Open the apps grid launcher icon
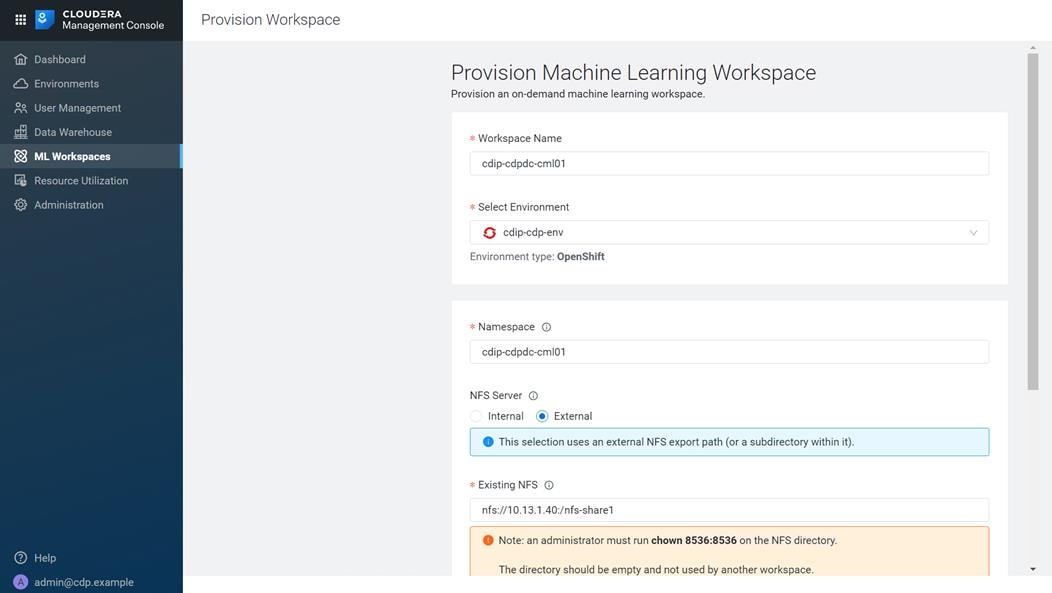 point(21,19)
